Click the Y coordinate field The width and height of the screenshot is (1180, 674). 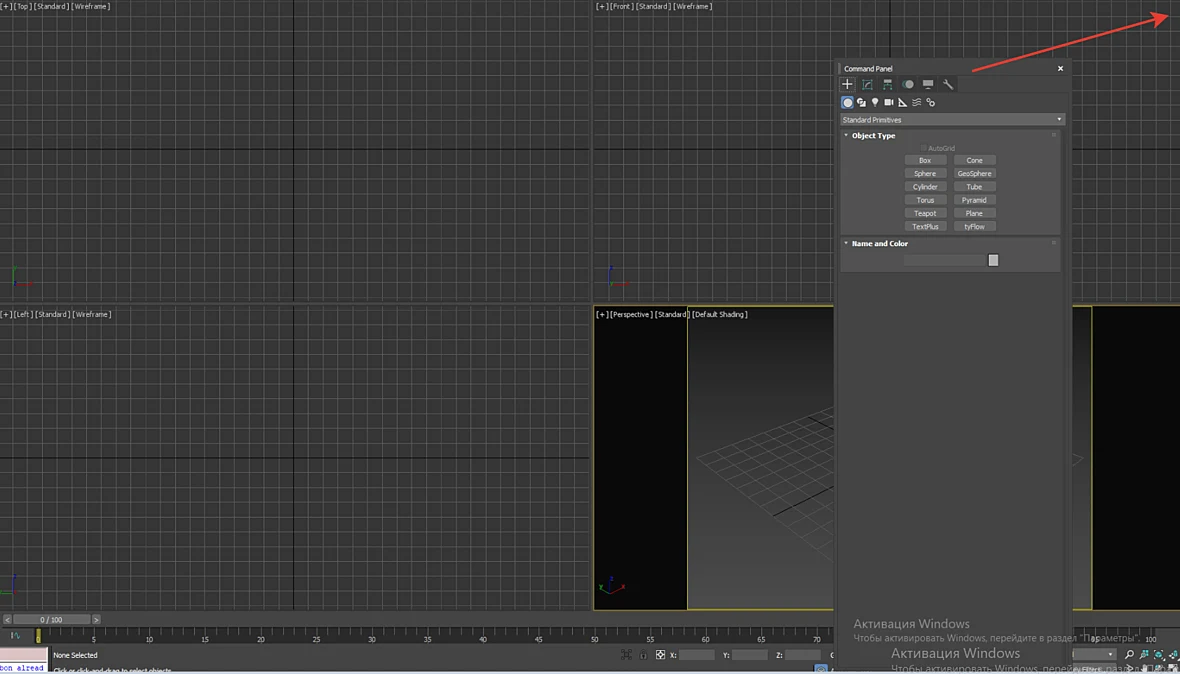point(750,655)
